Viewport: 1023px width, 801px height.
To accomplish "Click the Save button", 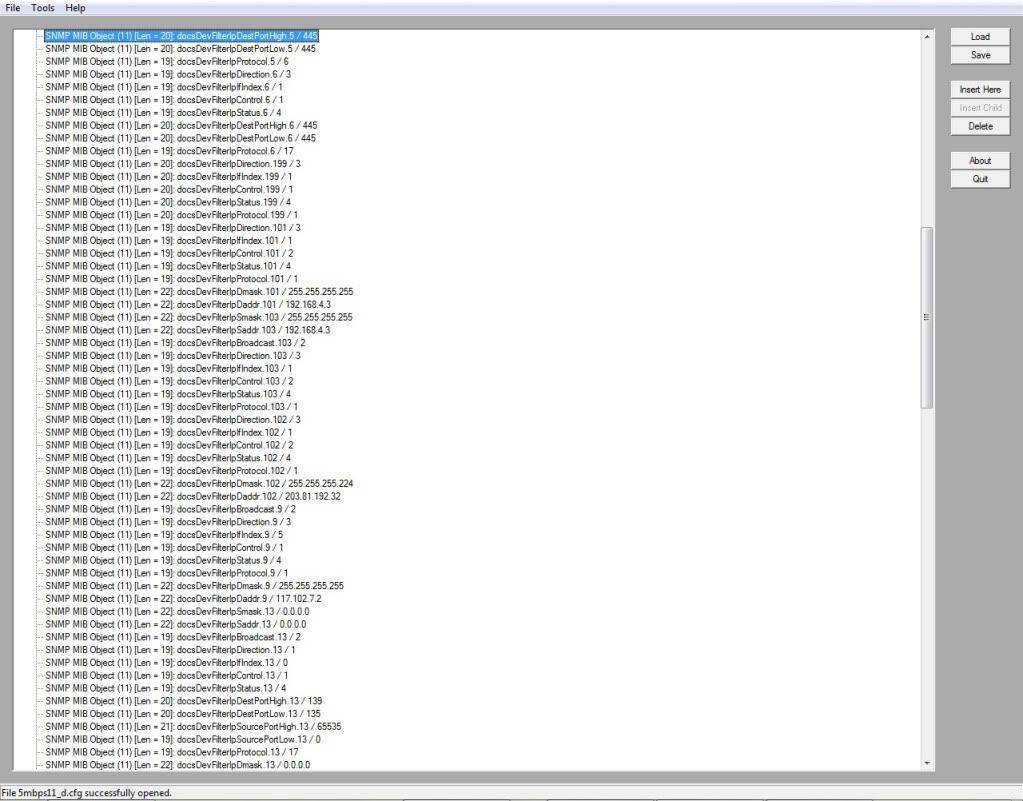I will pos(980,55).
